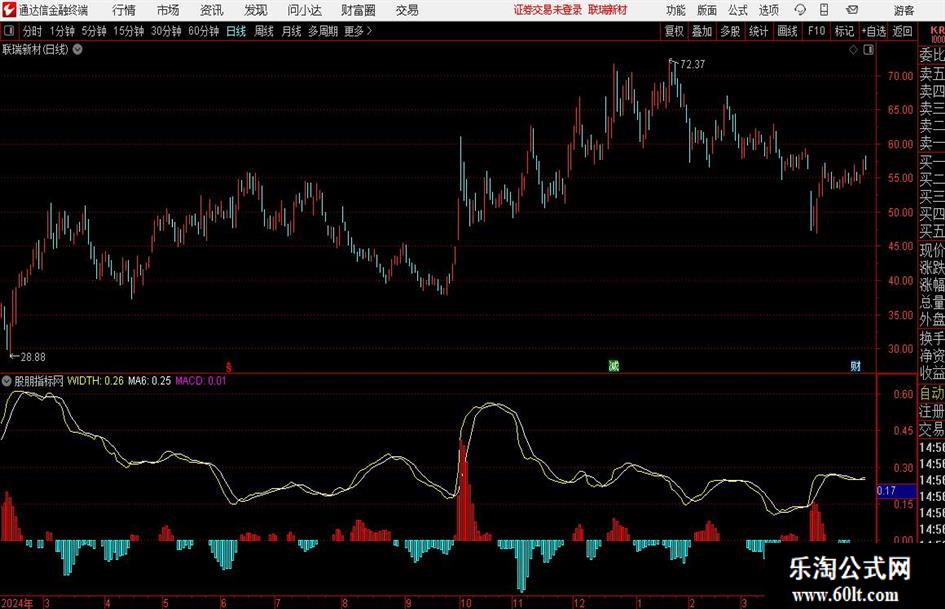Click the 72.37 high price label
This screenshot has width=945, height=609.
pyautogui.click(x=692, y=64)
